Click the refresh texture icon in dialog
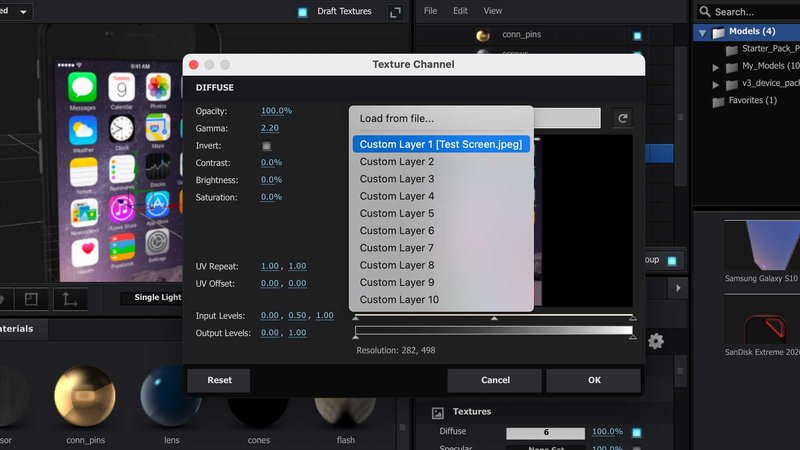This screenshot has width=800, height=450. click(622, 118)
